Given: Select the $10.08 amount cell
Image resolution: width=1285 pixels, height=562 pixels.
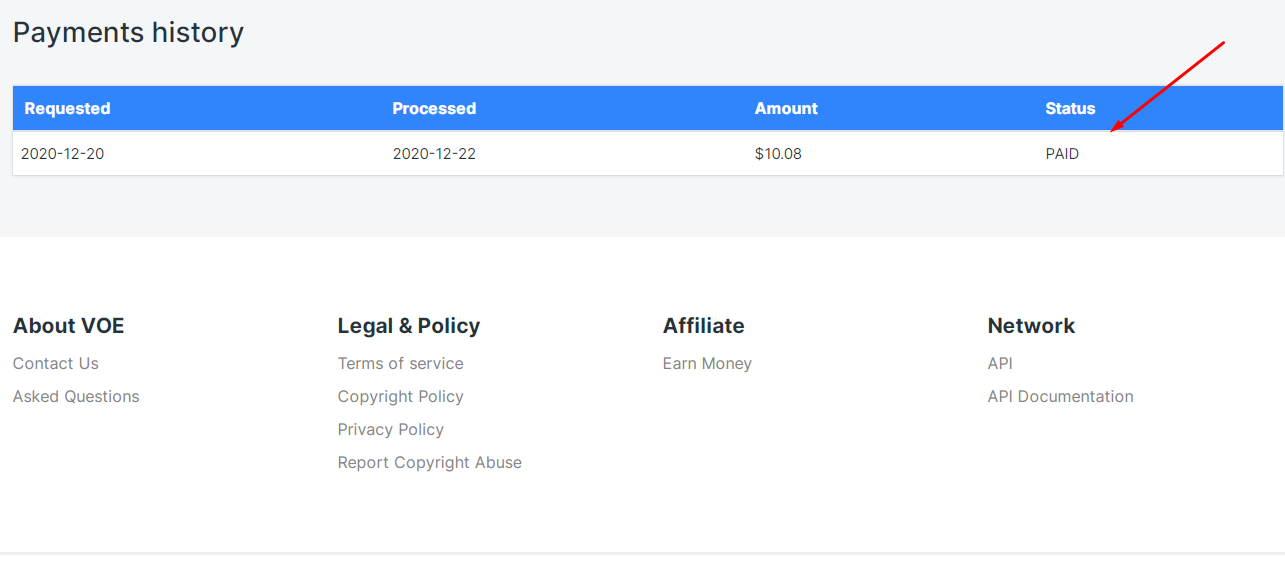Looking at the screenshot, I should (x=778, y=154).
